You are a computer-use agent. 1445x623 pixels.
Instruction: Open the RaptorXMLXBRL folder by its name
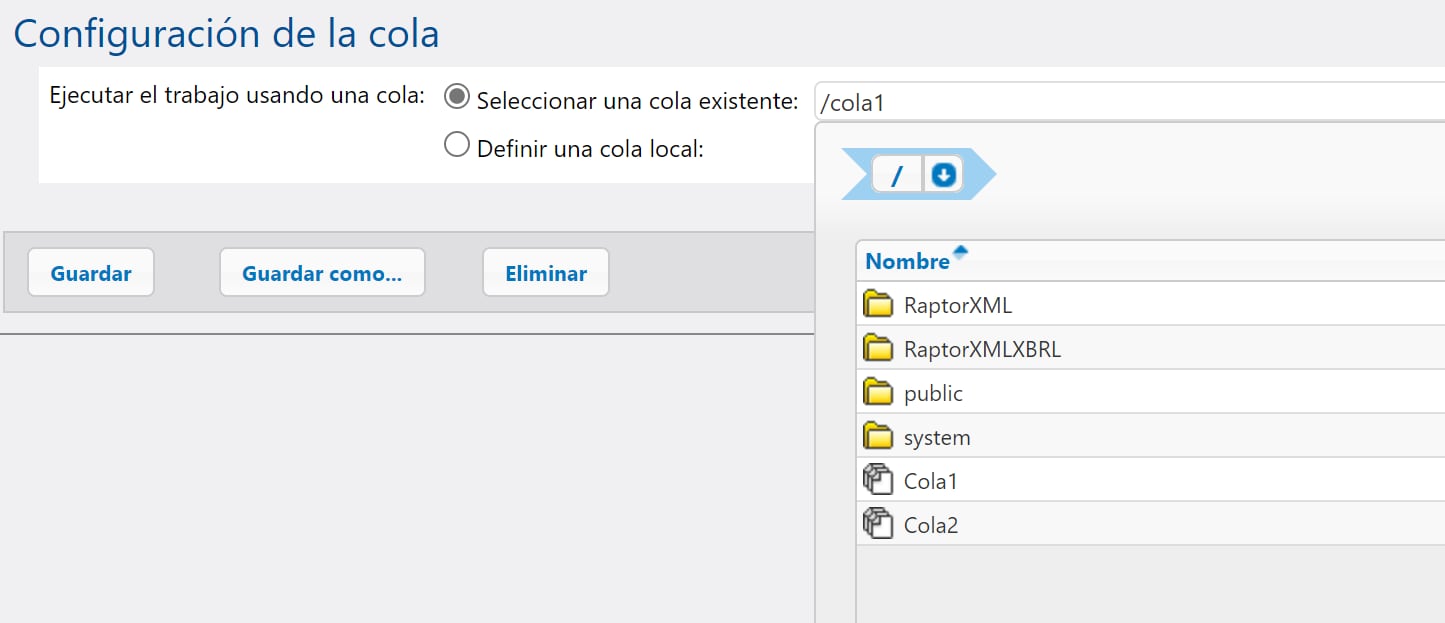[981, 349]
